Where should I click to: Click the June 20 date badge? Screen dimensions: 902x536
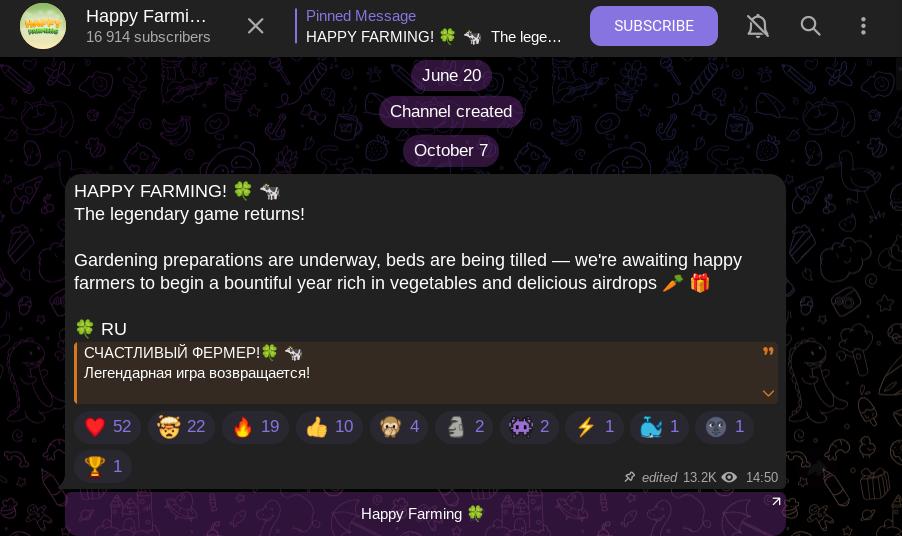(x=451, y=75)
